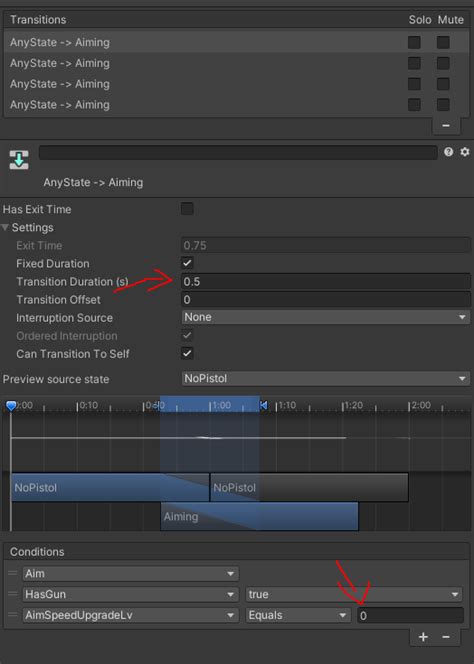Click the Transition Duration (s) label

pos(72,282)
